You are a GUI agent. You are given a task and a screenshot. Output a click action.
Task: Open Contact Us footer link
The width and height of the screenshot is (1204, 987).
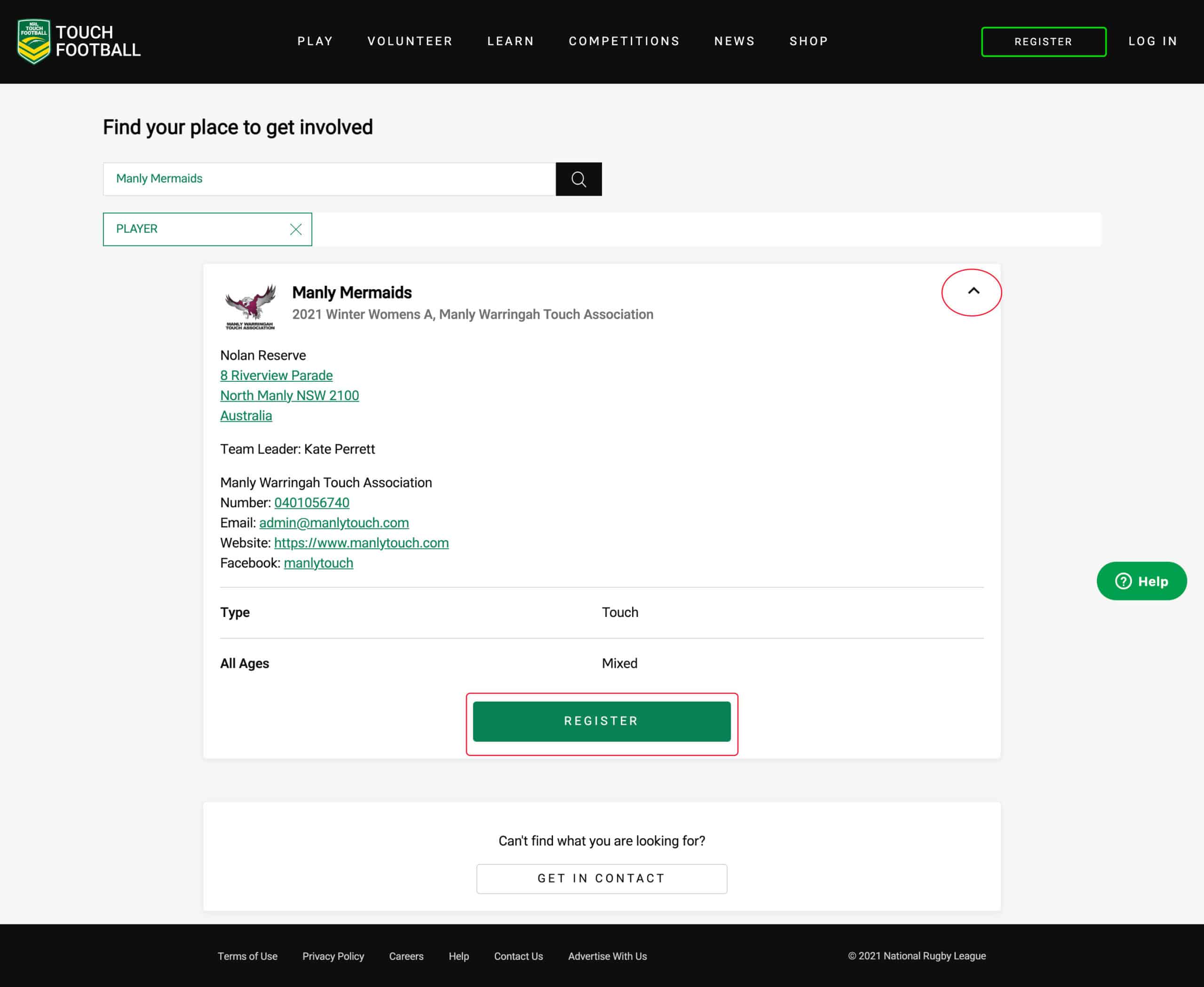pos(518,956)
